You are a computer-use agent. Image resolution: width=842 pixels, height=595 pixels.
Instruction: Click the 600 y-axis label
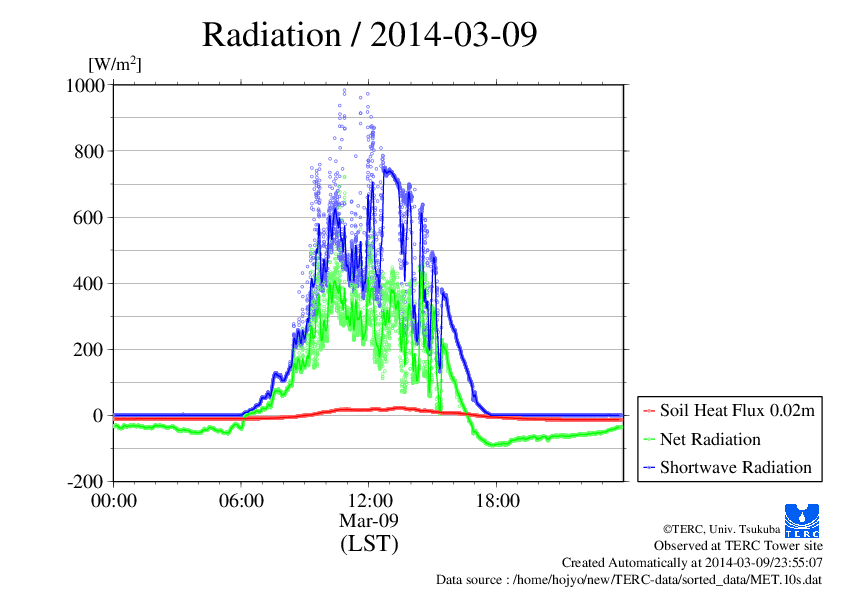point(89,217)
